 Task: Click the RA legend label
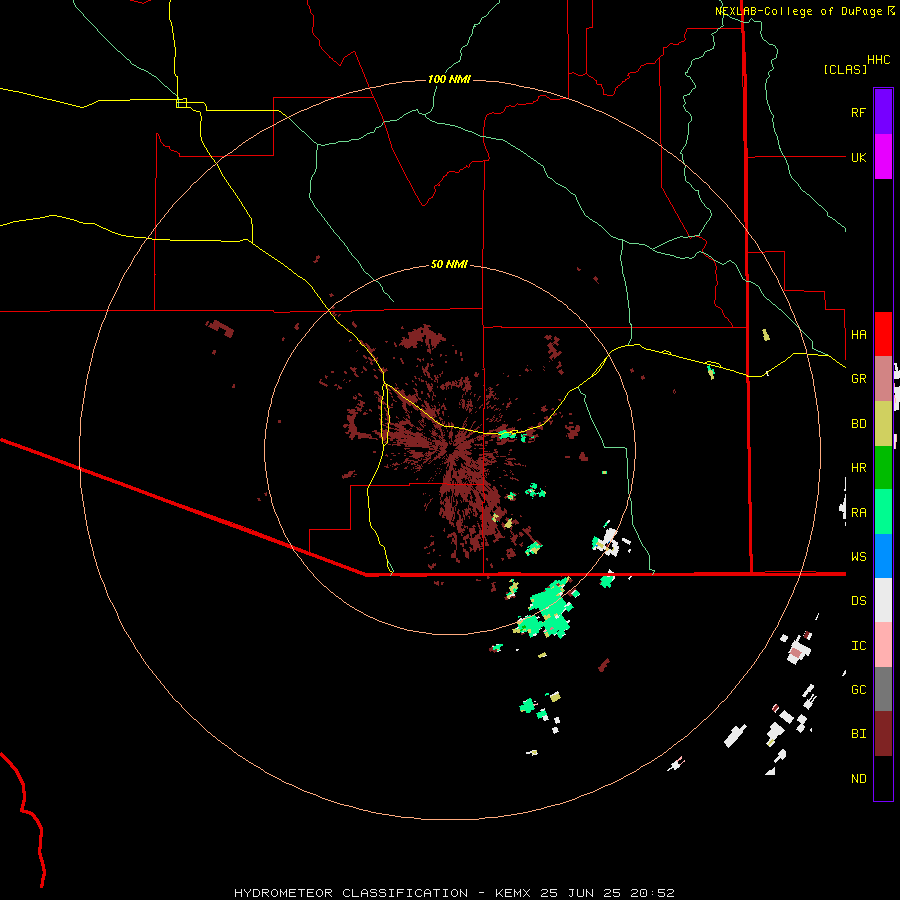point(858,513)
